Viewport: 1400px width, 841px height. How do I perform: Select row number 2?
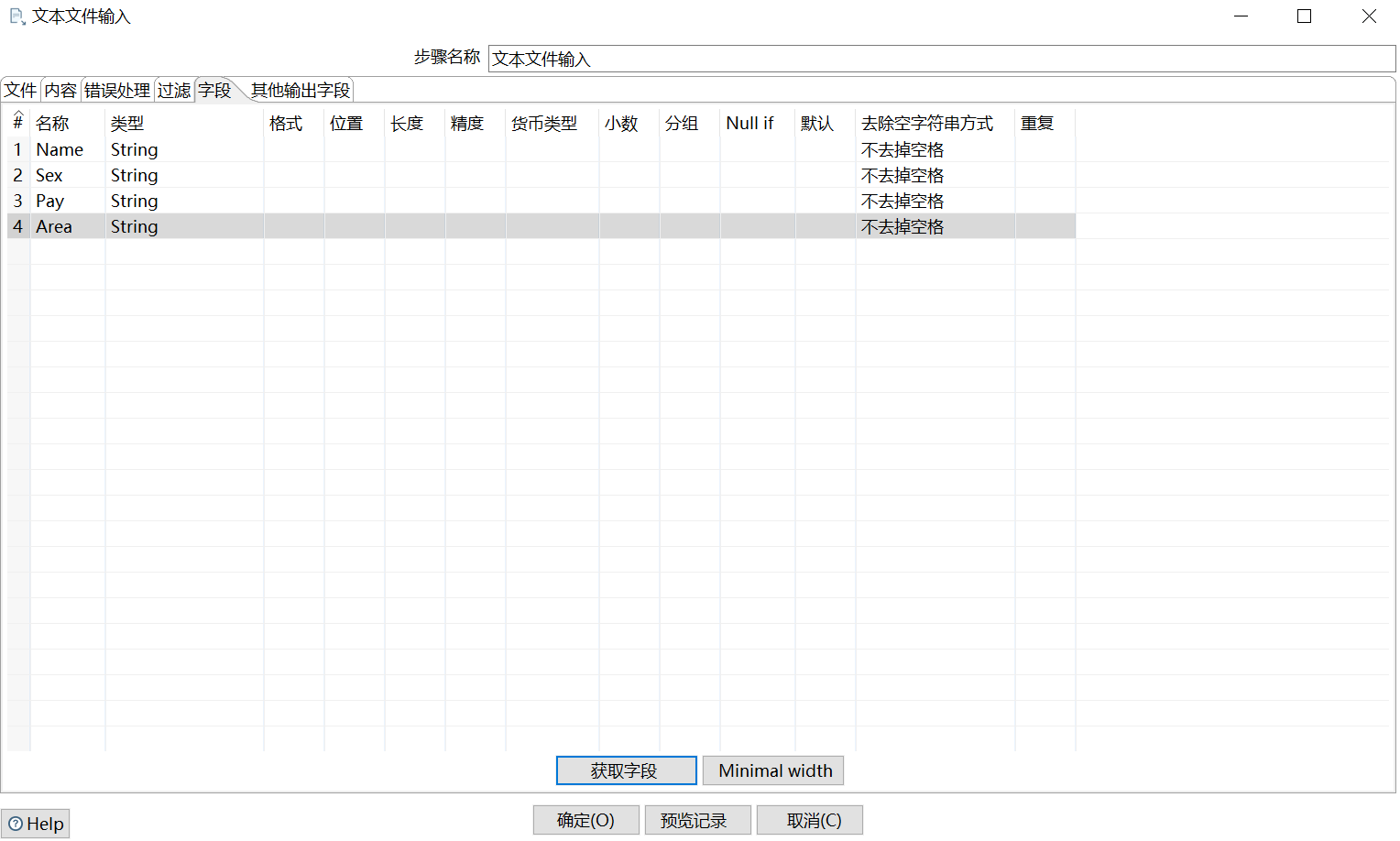click(x=18, y=175)
